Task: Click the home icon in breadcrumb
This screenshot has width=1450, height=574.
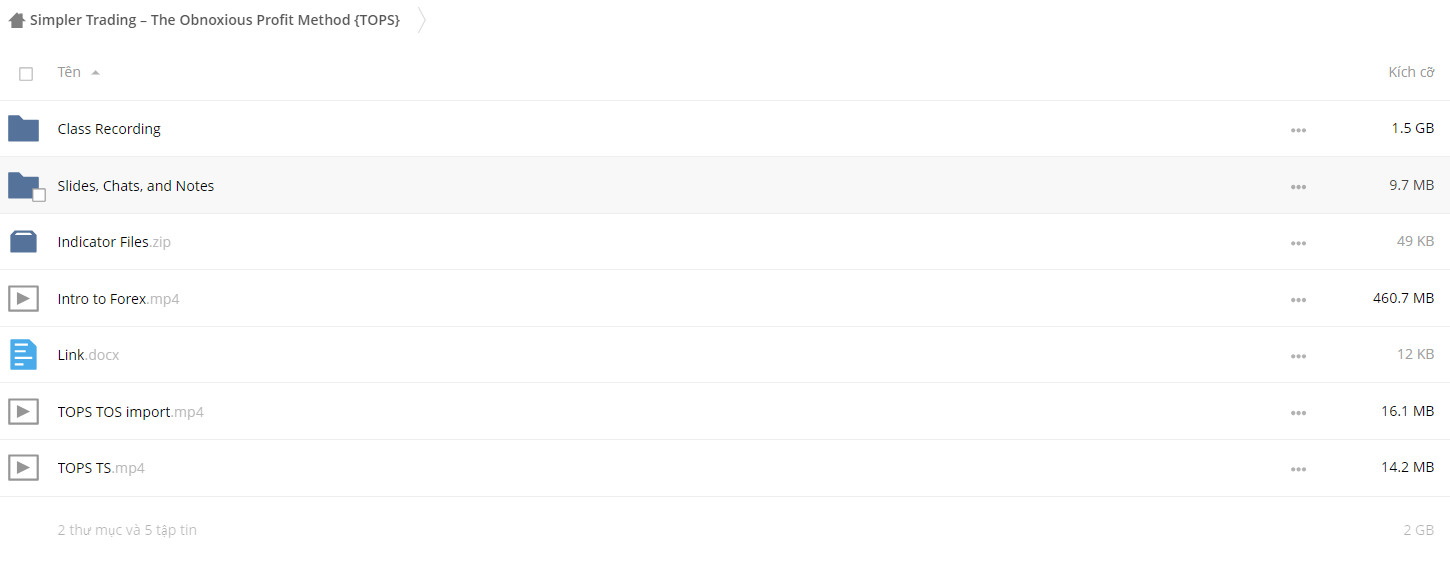Action: tap(17, 20)
